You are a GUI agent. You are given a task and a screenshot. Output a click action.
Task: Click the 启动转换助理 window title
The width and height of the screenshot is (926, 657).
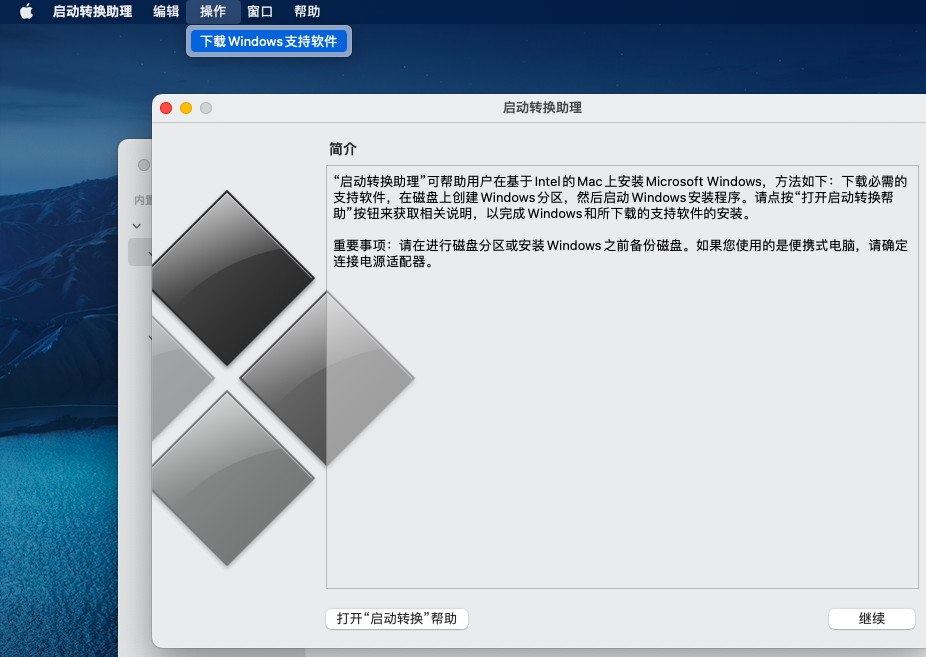coord(542,107)
